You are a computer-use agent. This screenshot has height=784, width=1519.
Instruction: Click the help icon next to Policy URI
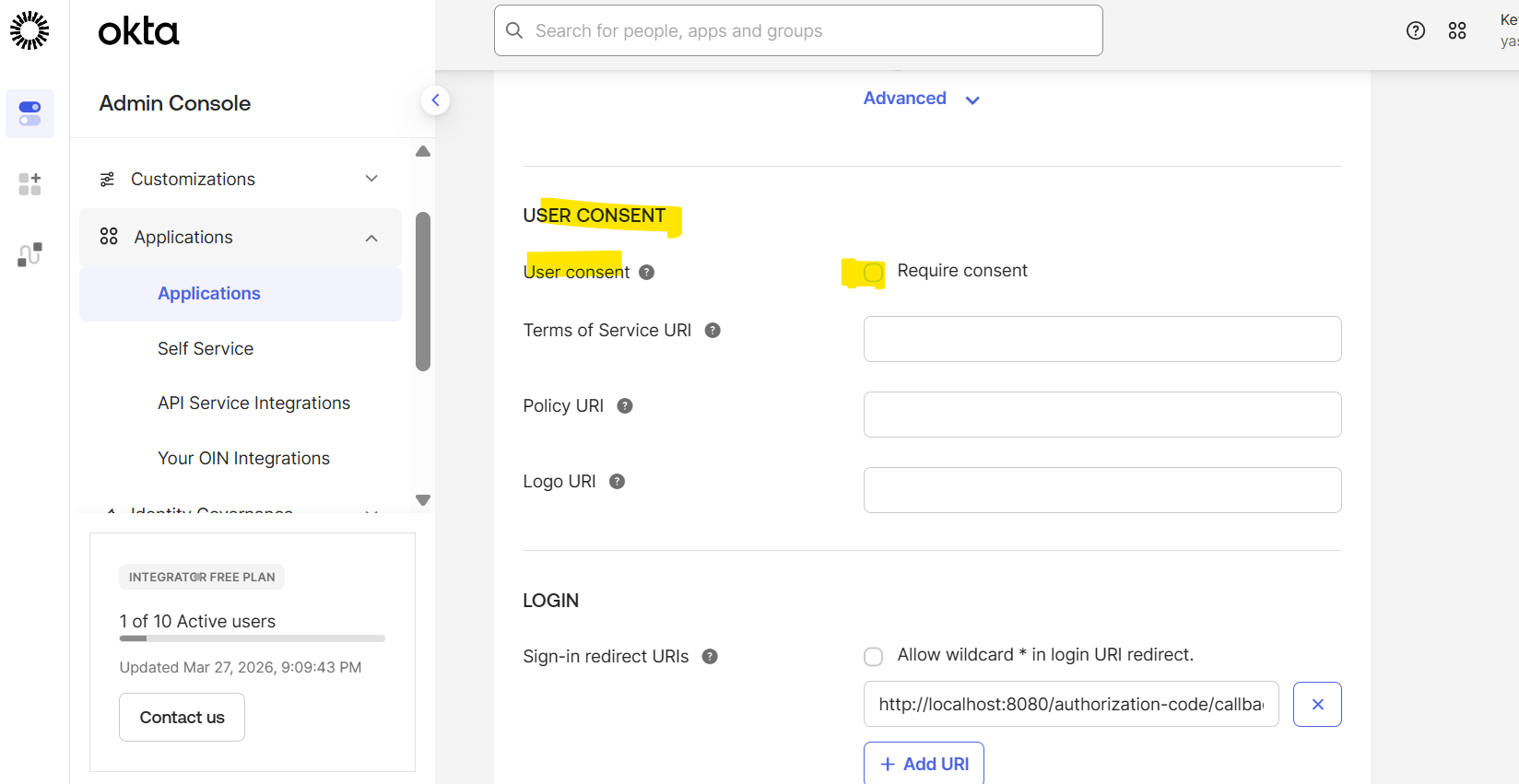point(625,406)
